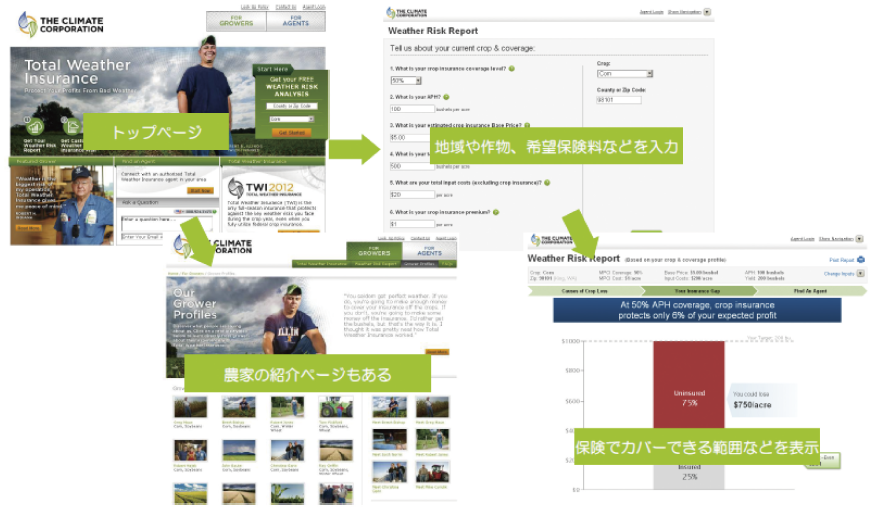
Task: Click the County or Zip Code field in hero box
Action: click(292, 106)
